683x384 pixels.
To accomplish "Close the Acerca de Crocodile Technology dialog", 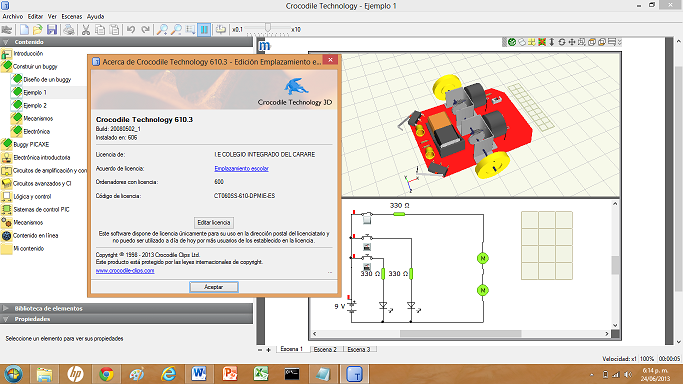I will point(330,60).
